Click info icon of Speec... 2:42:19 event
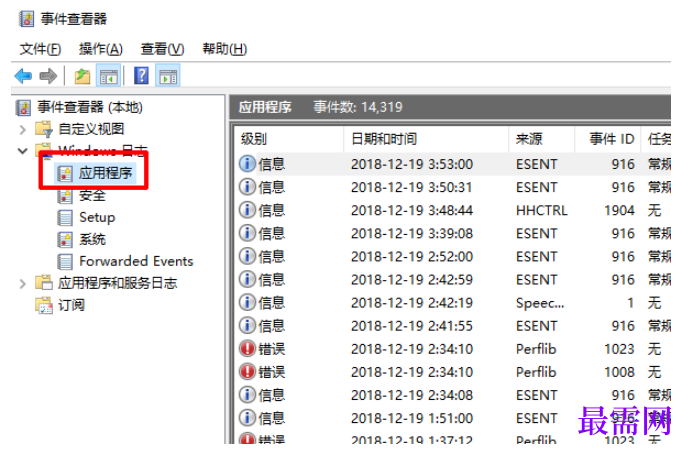690x452 pixels. point(247,302)
